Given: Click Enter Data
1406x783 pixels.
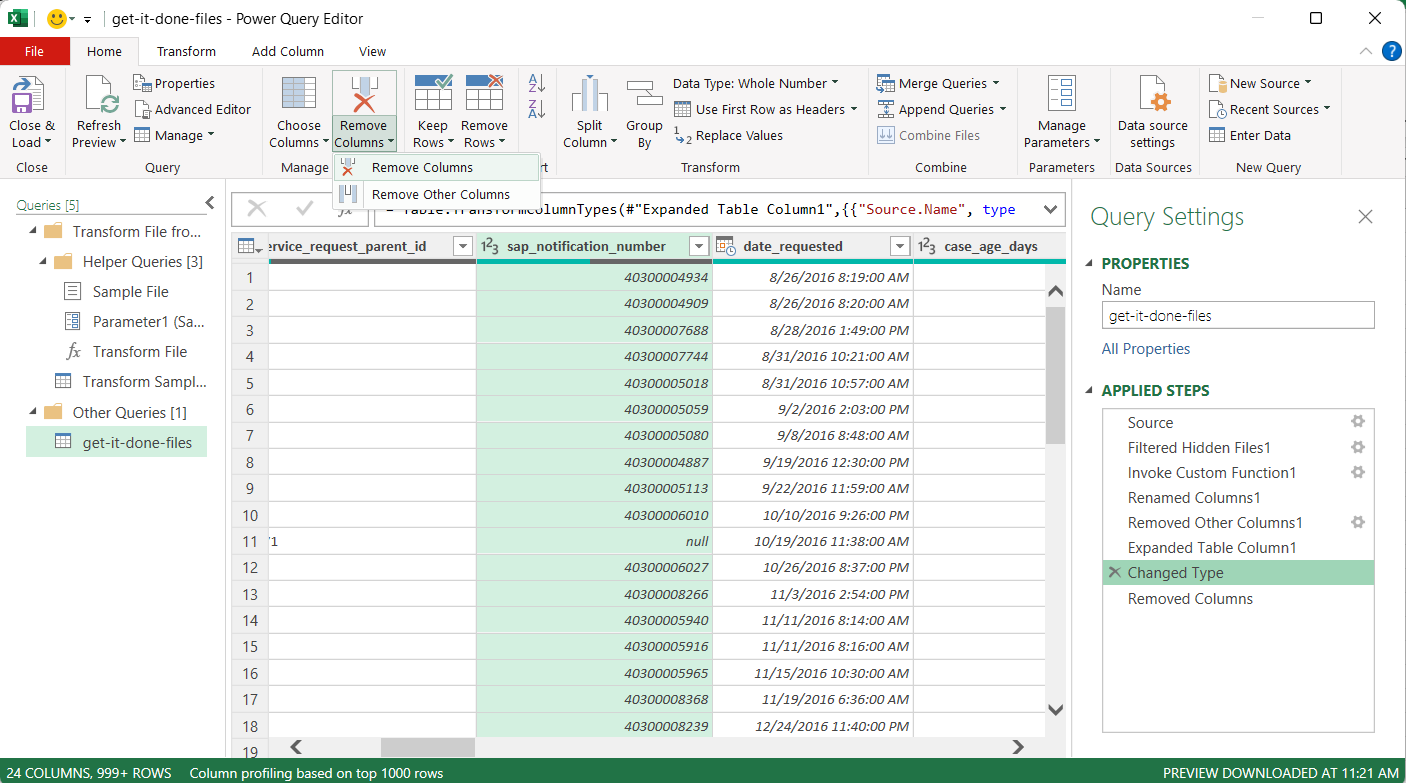Looking at the screenshot, I should (x=1250, y=135).
